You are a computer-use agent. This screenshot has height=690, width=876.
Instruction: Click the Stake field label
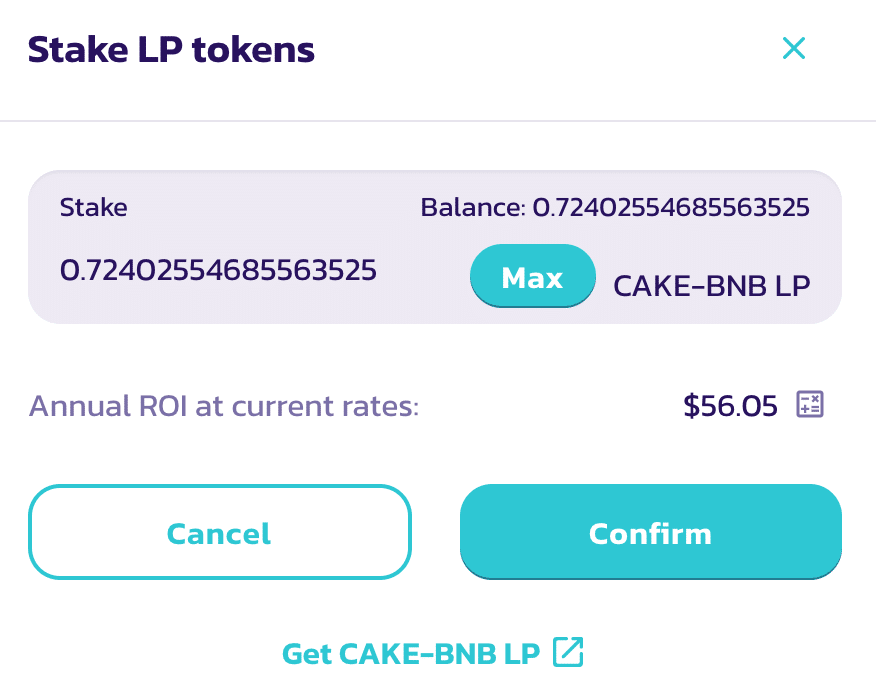(x=94, y=208)
